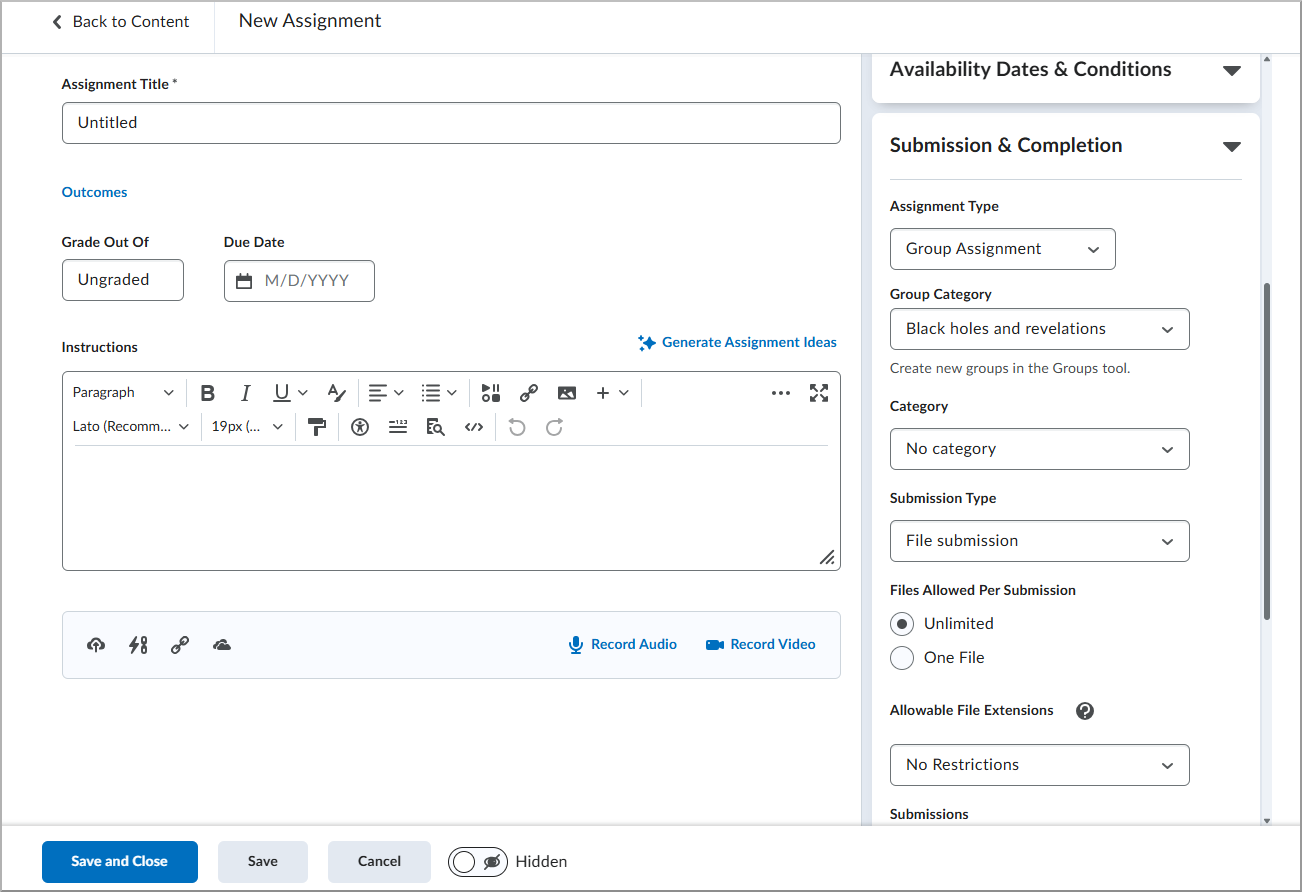
Task: Insert an image into Instructions
Action: point(567,393)
